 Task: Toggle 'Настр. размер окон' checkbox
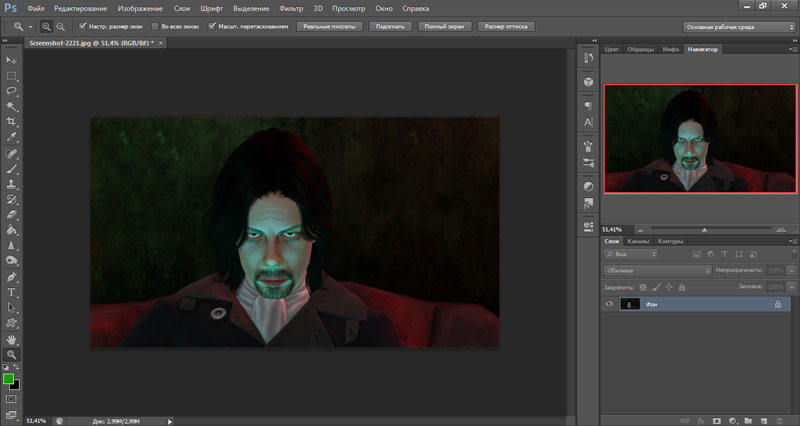coord(82,27)
